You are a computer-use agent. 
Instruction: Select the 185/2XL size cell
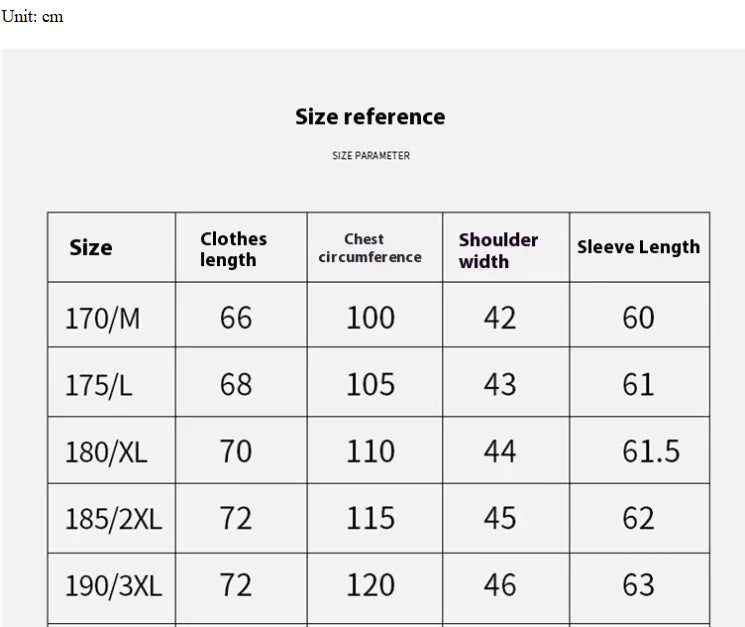pyautogui.click(x=113, y=519)
